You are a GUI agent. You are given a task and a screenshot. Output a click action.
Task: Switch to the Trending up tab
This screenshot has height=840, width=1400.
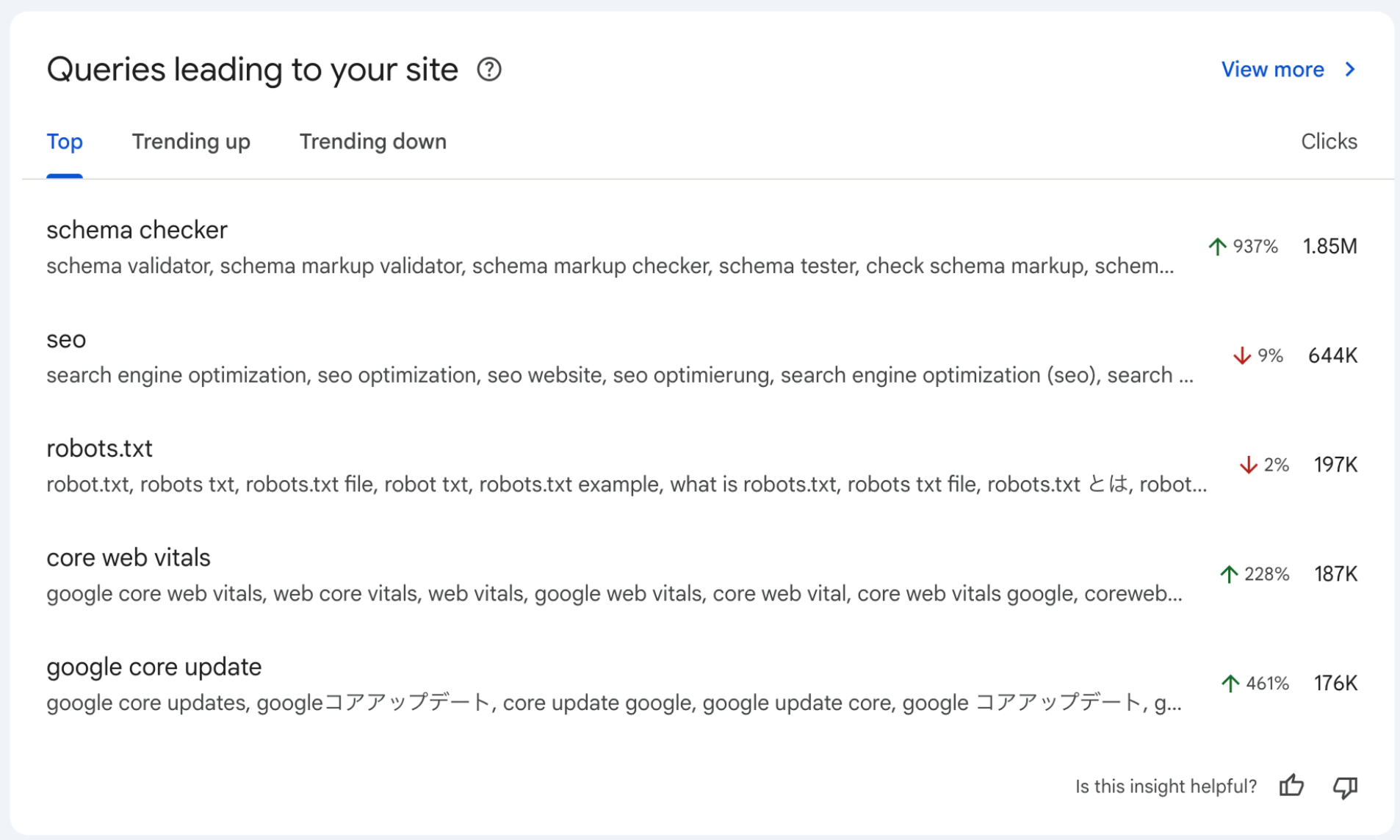pyautogui.click(x=191, y=142)
